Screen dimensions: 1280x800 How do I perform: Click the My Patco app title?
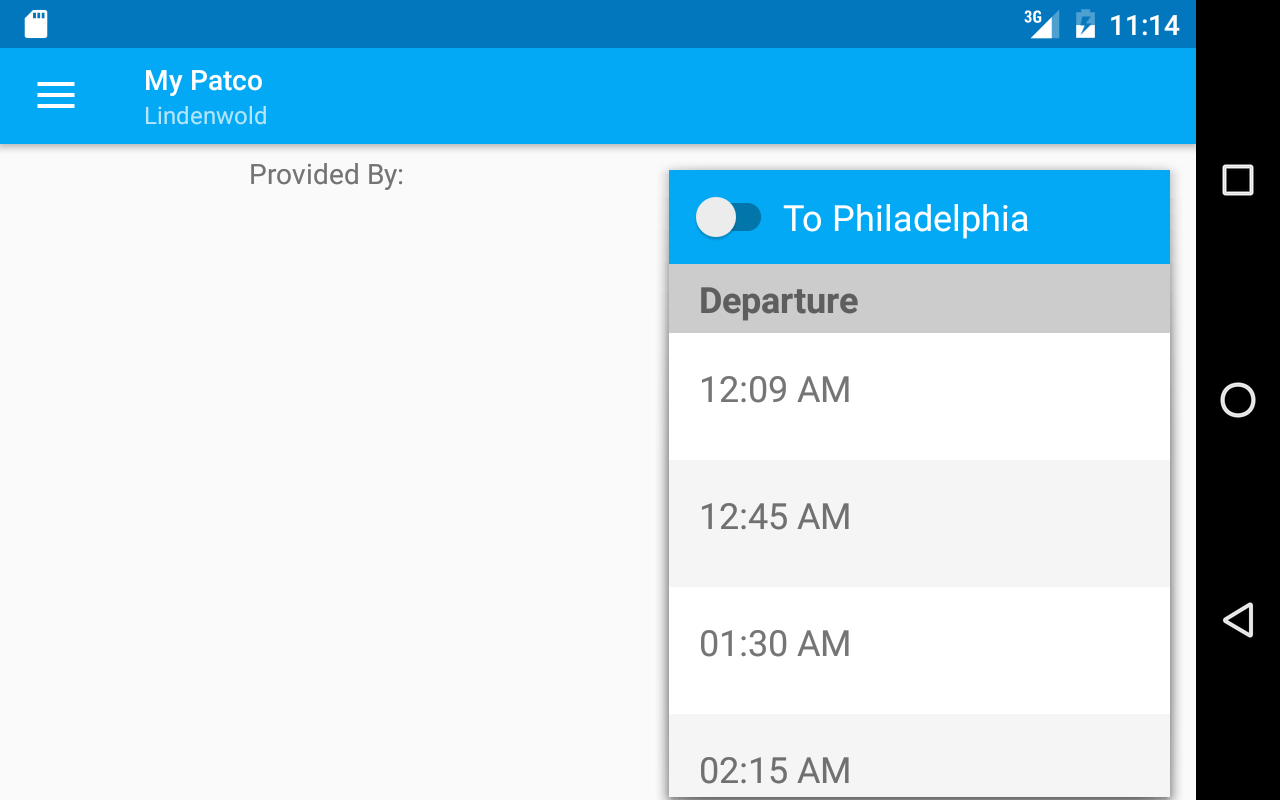203,81
